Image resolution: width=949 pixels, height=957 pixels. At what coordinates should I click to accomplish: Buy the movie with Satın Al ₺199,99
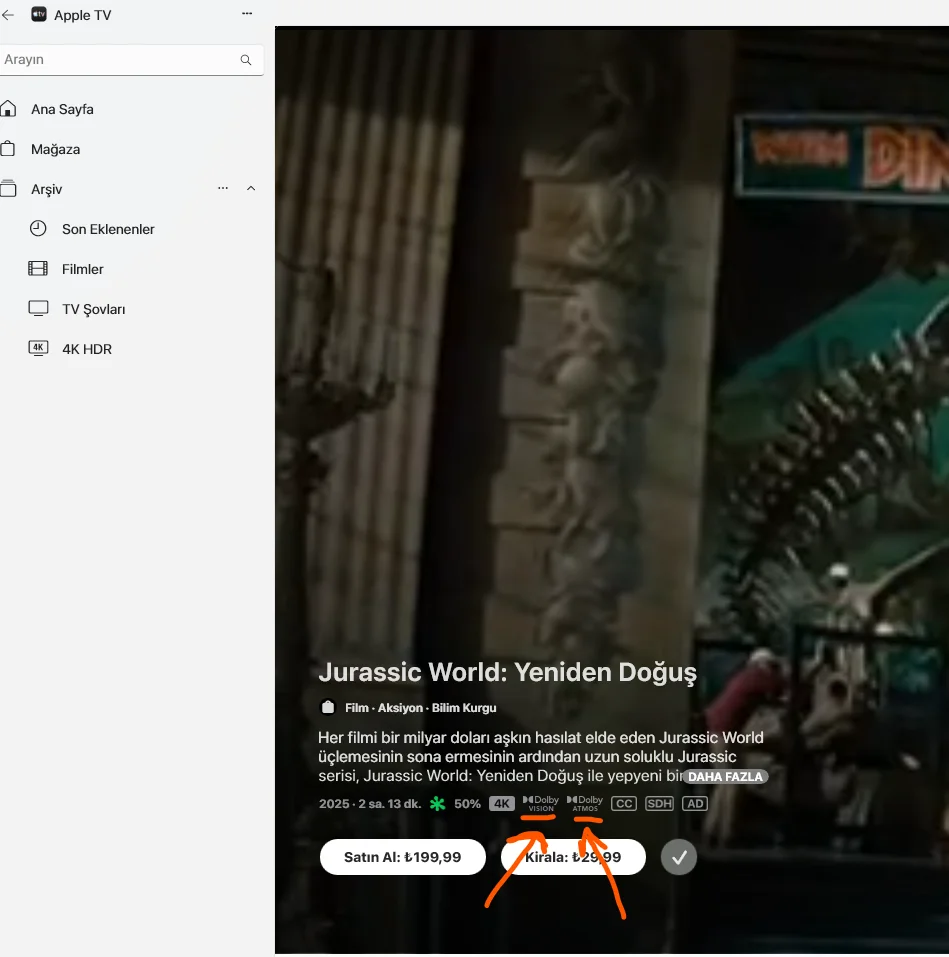pos(403,857)
